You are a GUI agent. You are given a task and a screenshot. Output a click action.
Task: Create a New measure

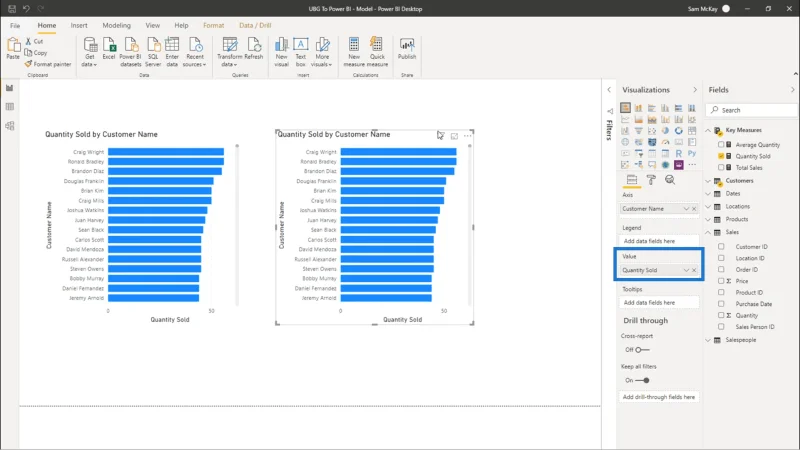pyautogui.click(x=354, y=52)
